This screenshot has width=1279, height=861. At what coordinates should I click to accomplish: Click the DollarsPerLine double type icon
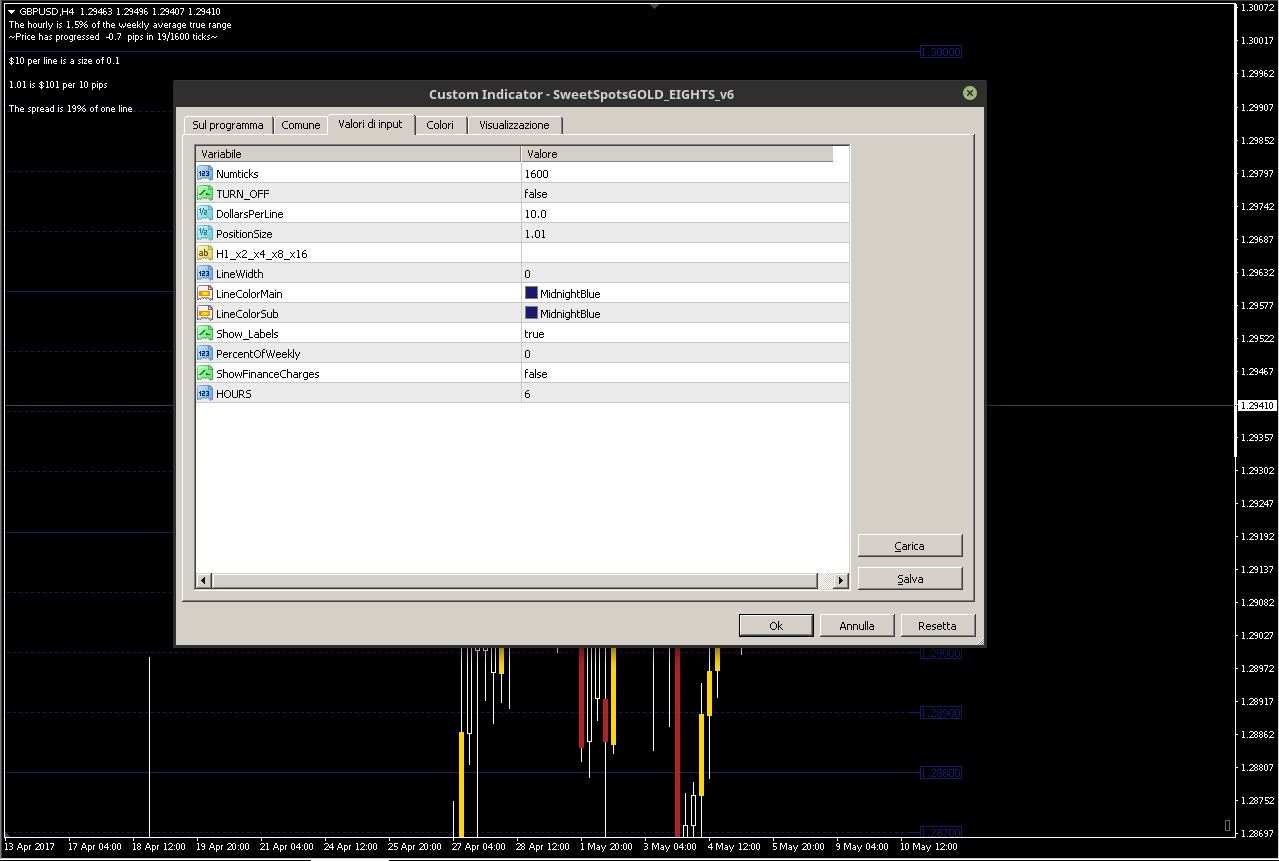[x=204, y=214]
